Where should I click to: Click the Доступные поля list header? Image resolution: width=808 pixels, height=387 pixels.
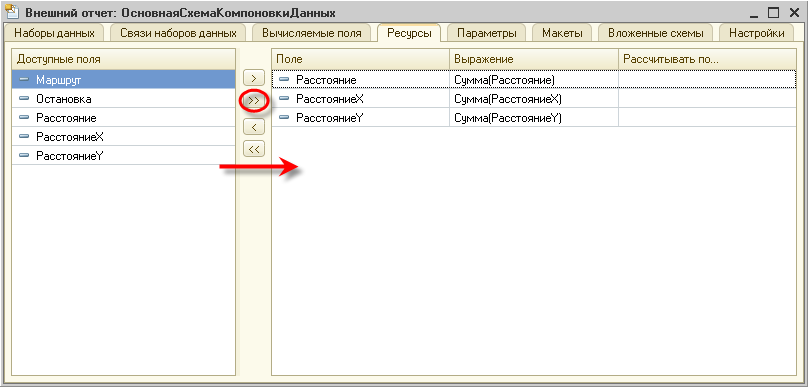click(124, 59)
